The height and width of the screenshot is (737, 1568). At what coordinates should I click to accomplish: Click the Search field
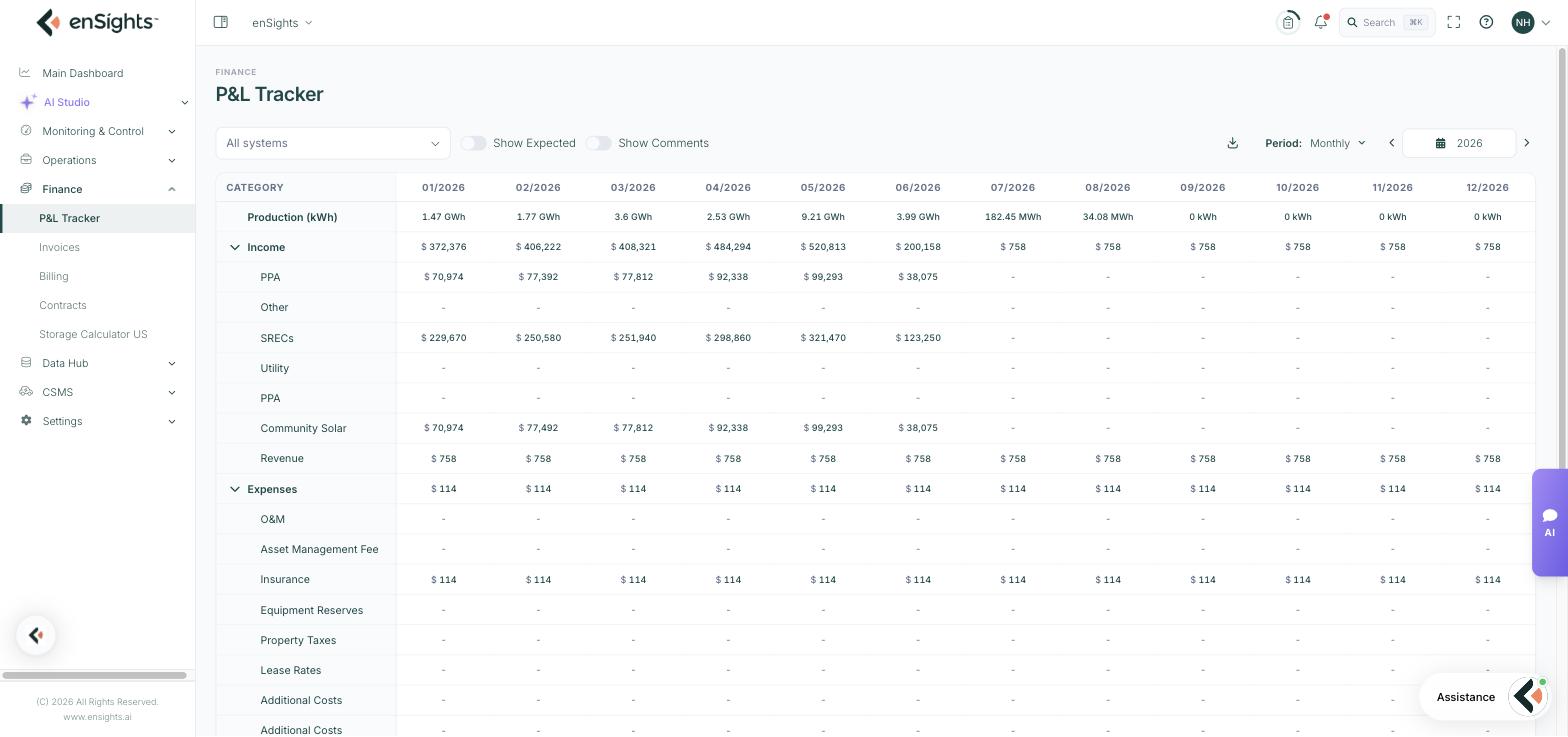pos(1387,22)
